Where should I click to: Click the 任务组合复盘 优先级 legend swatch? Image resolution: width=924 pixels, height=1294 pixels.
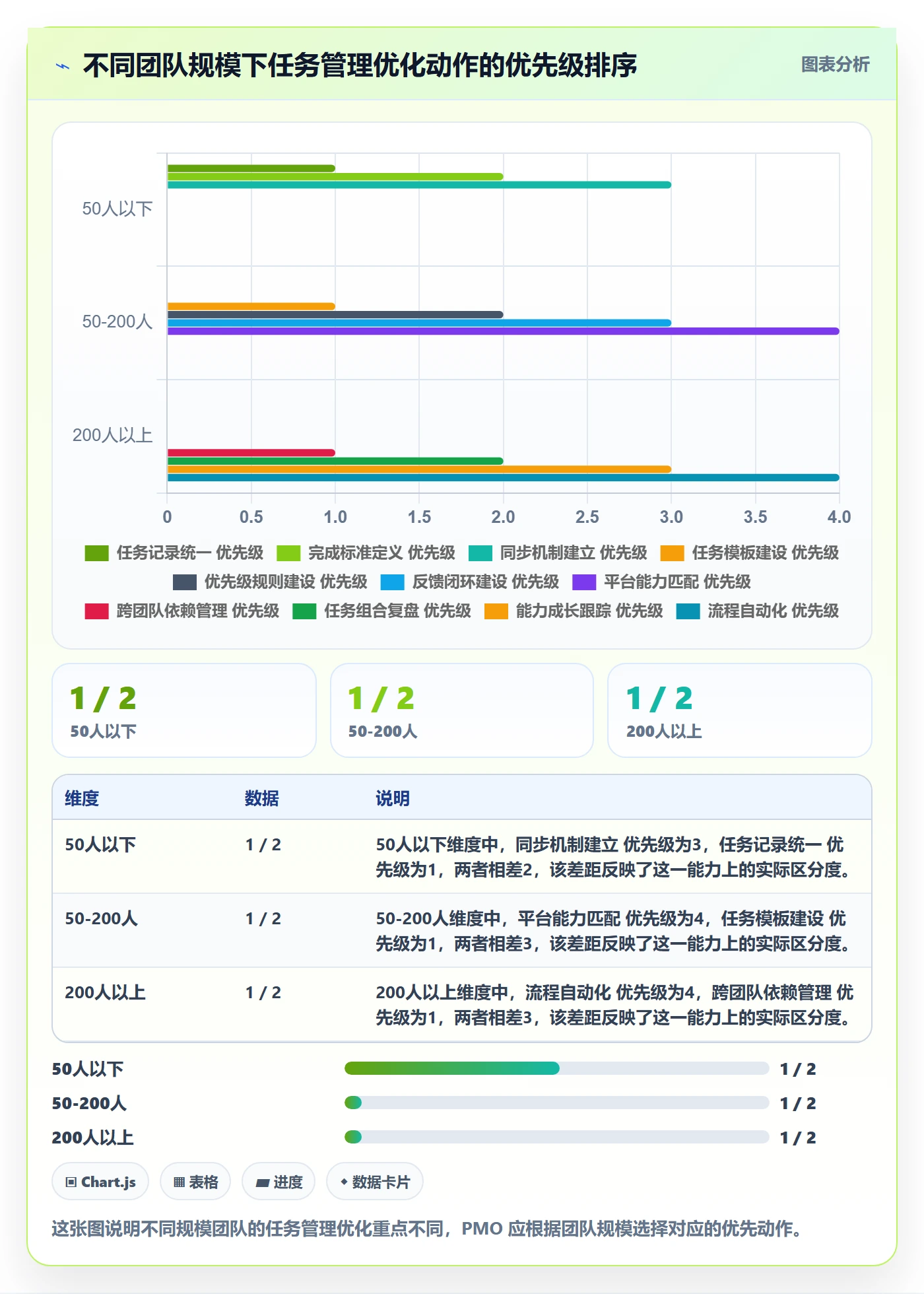[x=304, y=611]
